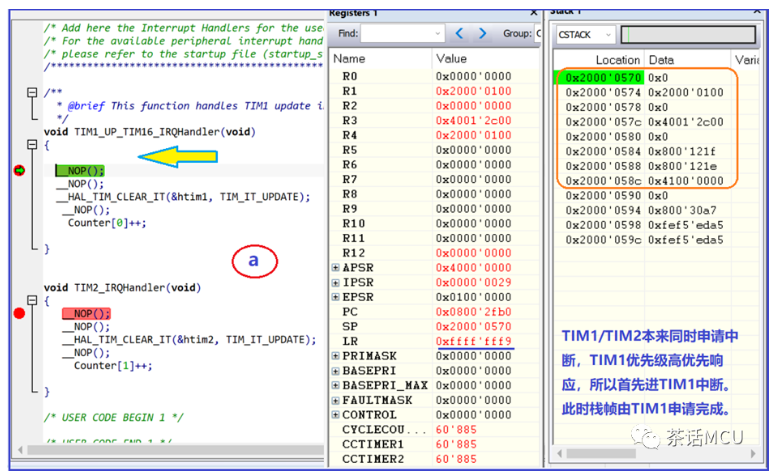Collapse the @brief comment block fold
This screenshot has width=777, height=476.
[32, 93]
